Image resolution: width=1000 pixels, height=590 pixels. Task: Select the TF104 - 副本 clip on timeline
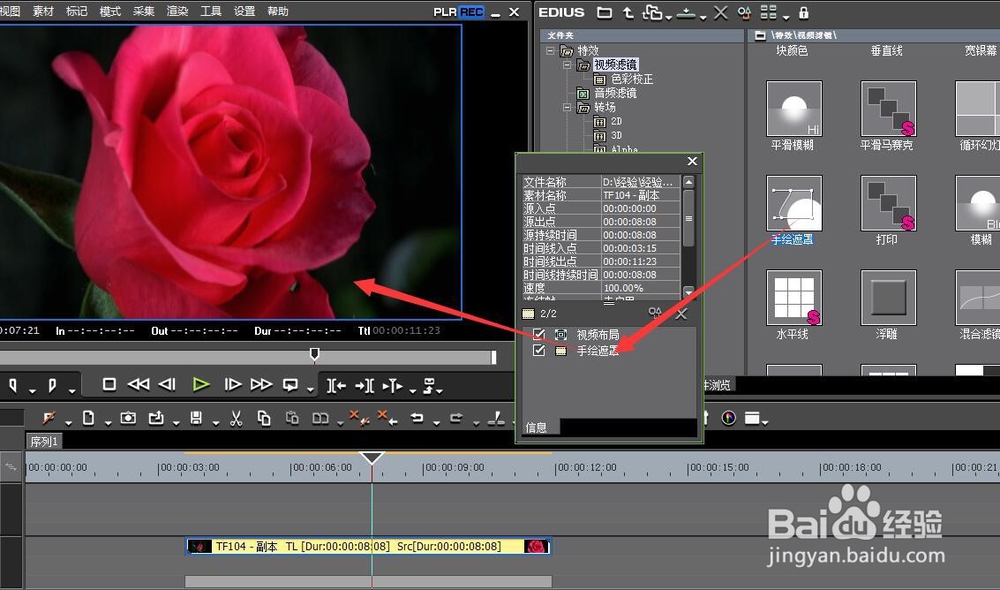point(368,547)
